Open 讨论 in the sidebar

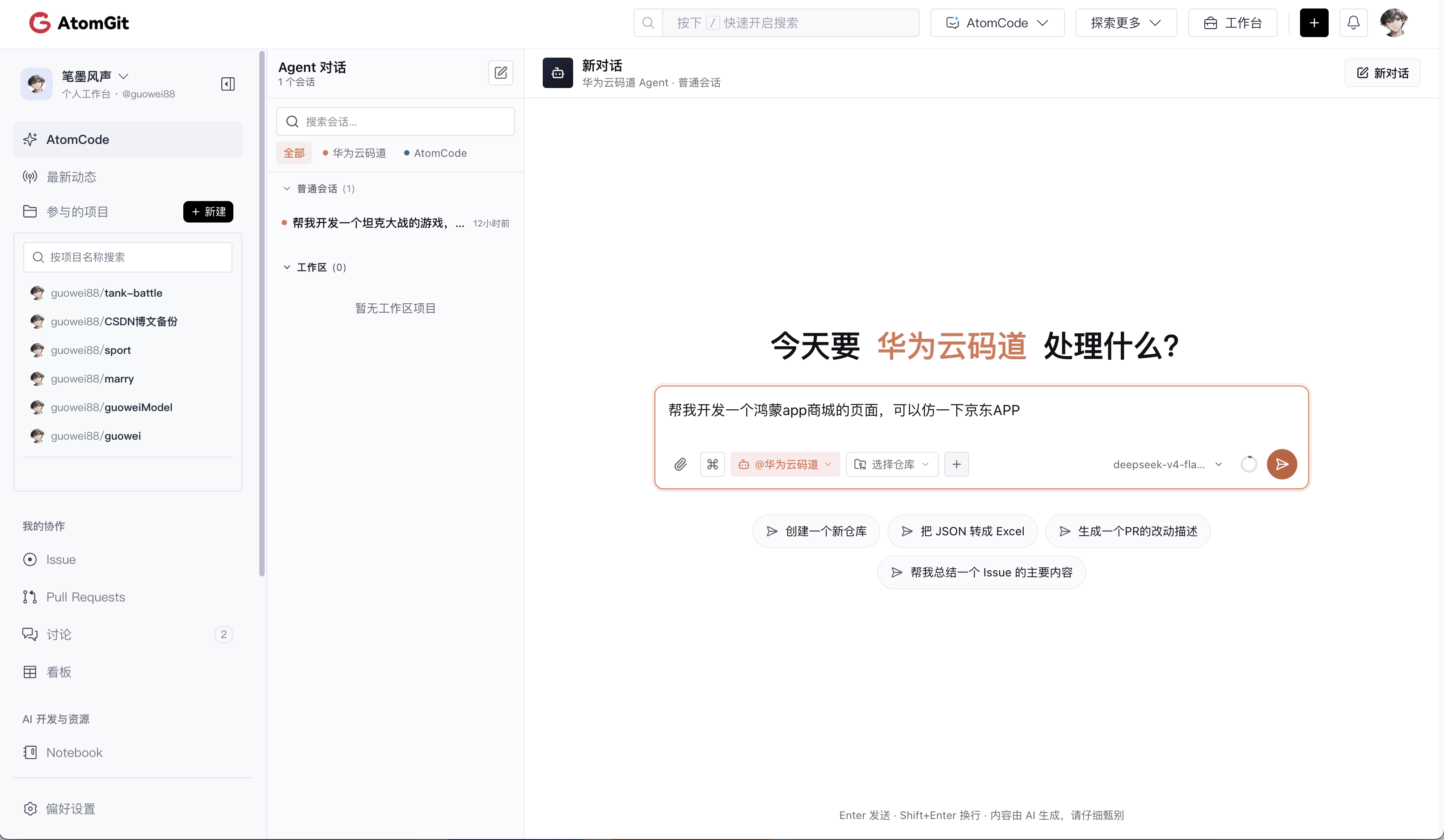(128, 634)
